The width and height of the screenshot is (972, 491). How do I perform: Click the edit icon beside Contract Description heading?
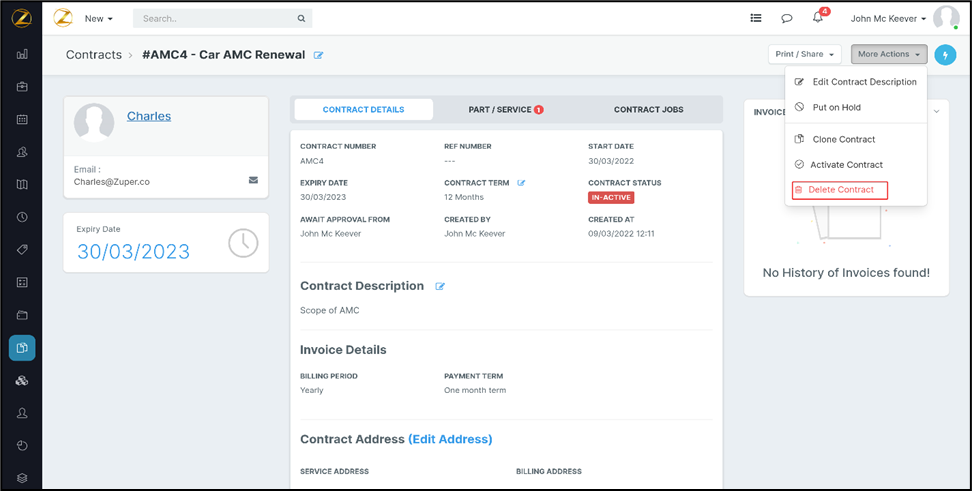[x=440, y=286]
